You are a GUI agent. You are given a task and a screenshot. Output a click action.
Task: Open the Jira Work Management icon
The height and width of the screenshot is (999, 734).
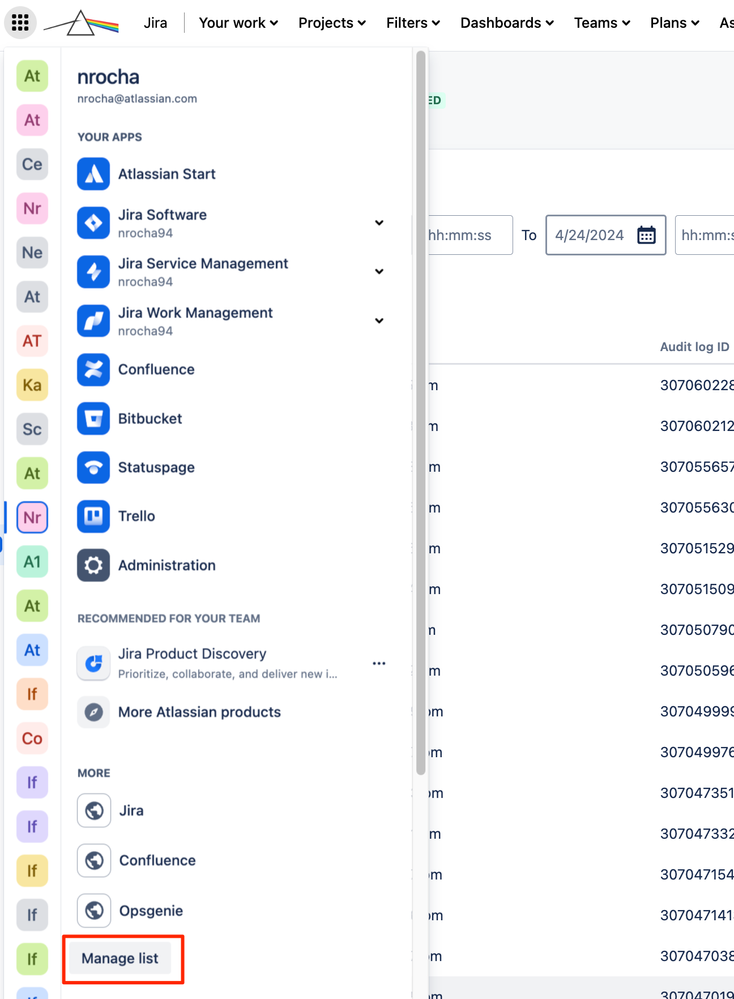94,321
